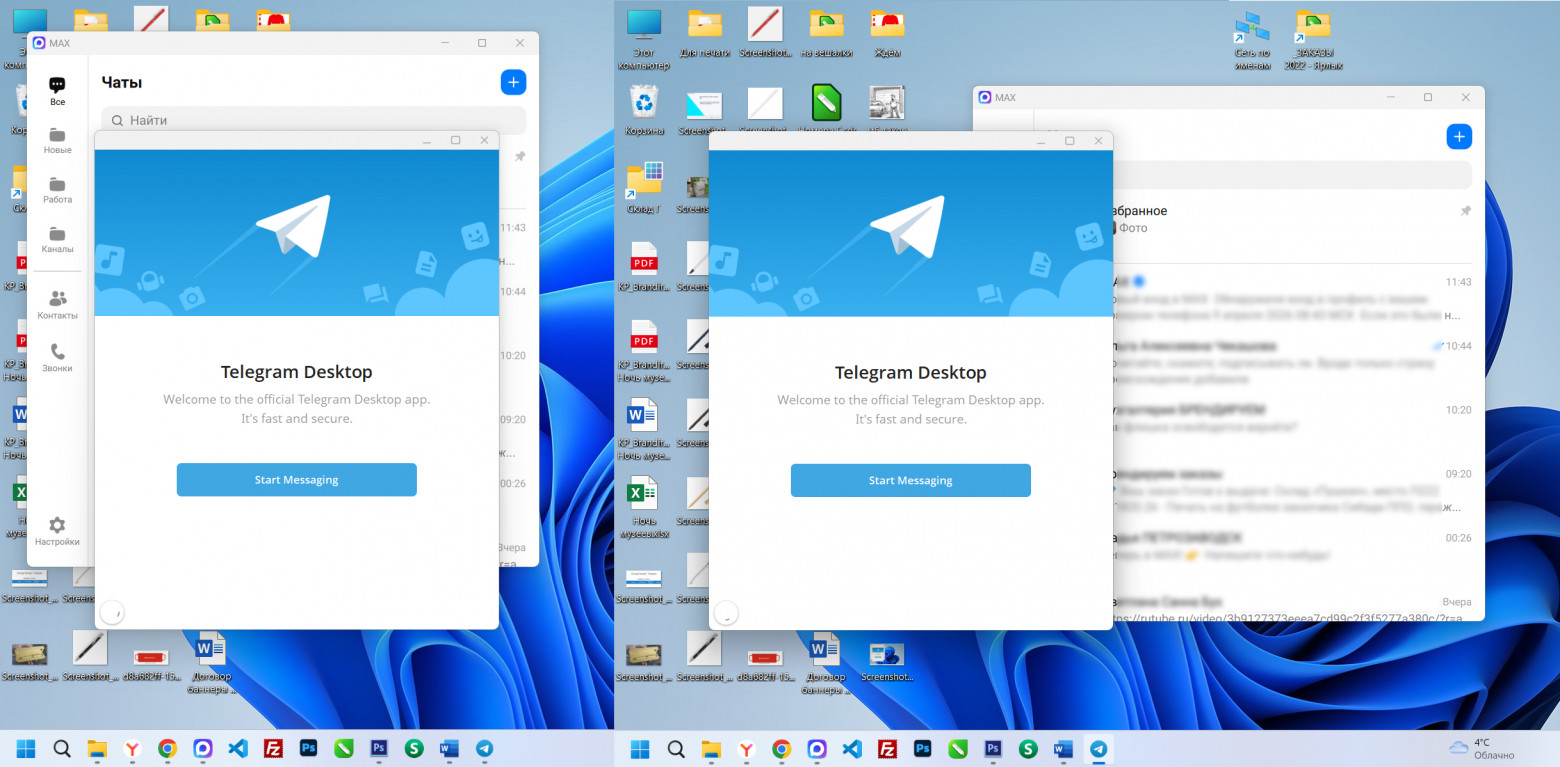Open Настройки in the MAX sidebar
Viewport: 1560px width, 767px height.
[x=57, y=531]
